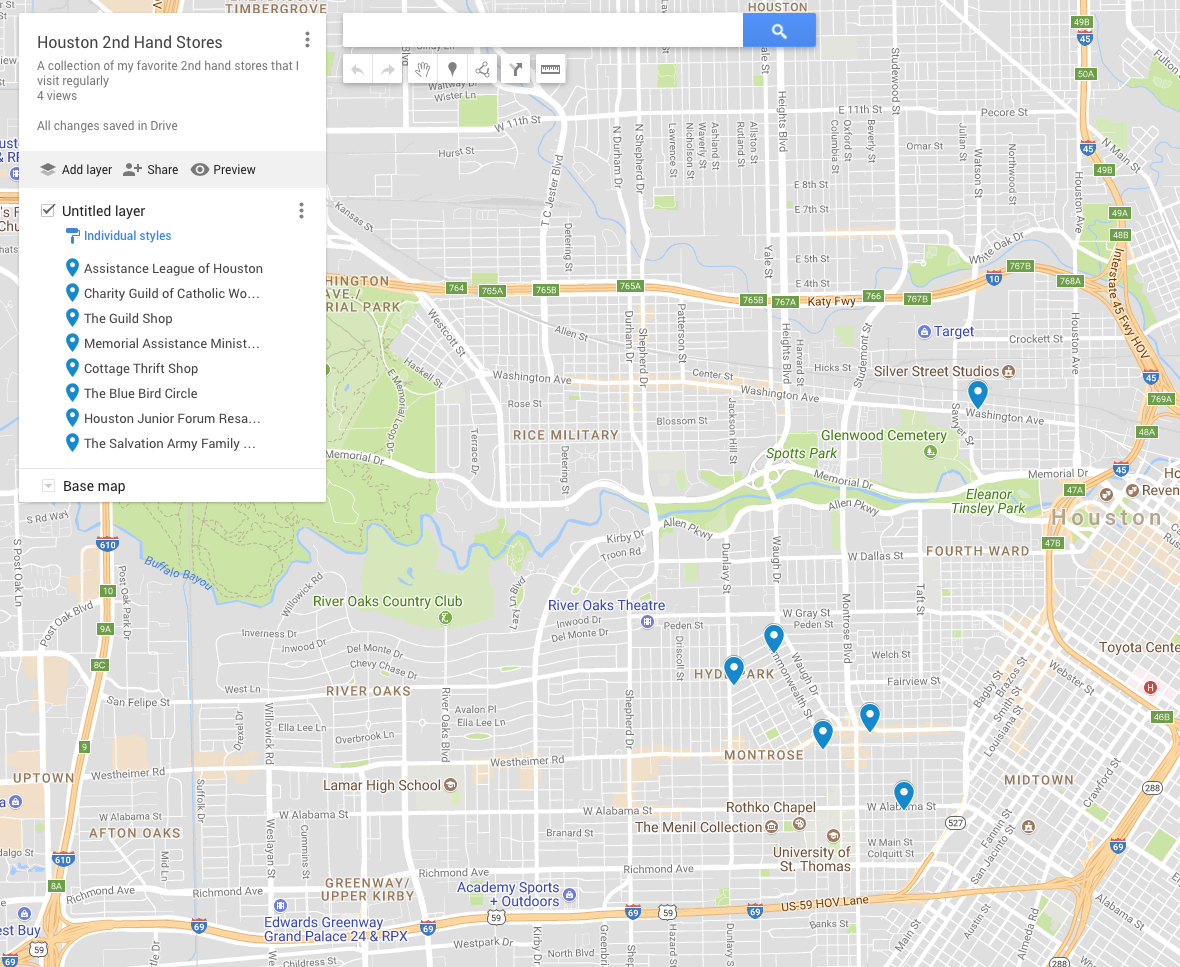Click the Base map label
Viewport: 1180px width, 967px height.
pos(94,486)
